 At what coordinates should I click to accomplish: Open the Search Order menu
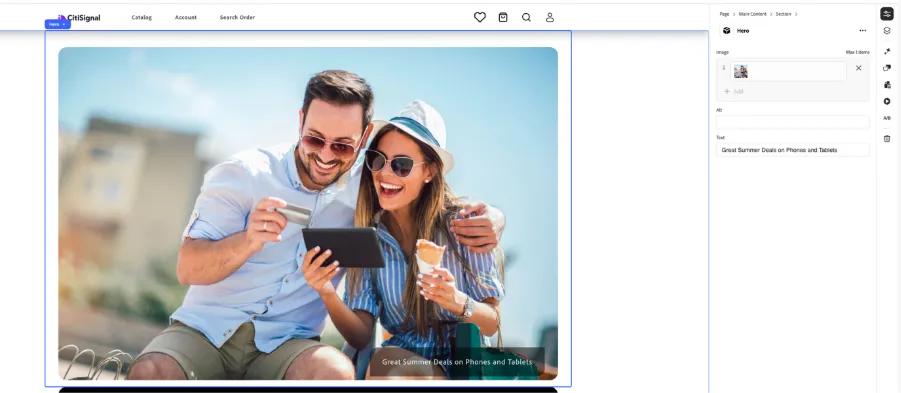point(237,17)
